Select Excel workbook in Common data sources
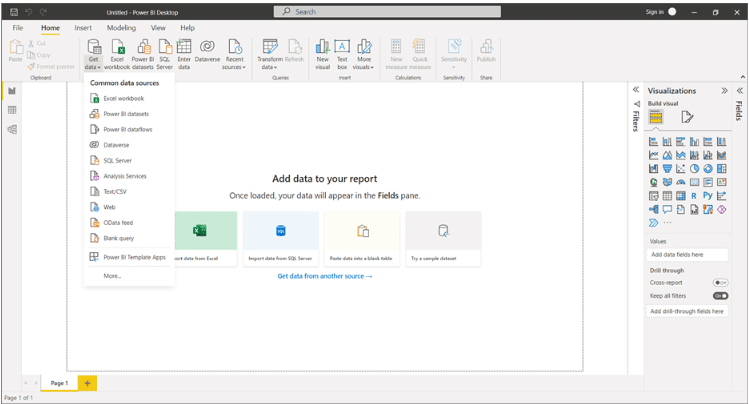This screenshot has height=404, width=749. [x=128, y=98]
